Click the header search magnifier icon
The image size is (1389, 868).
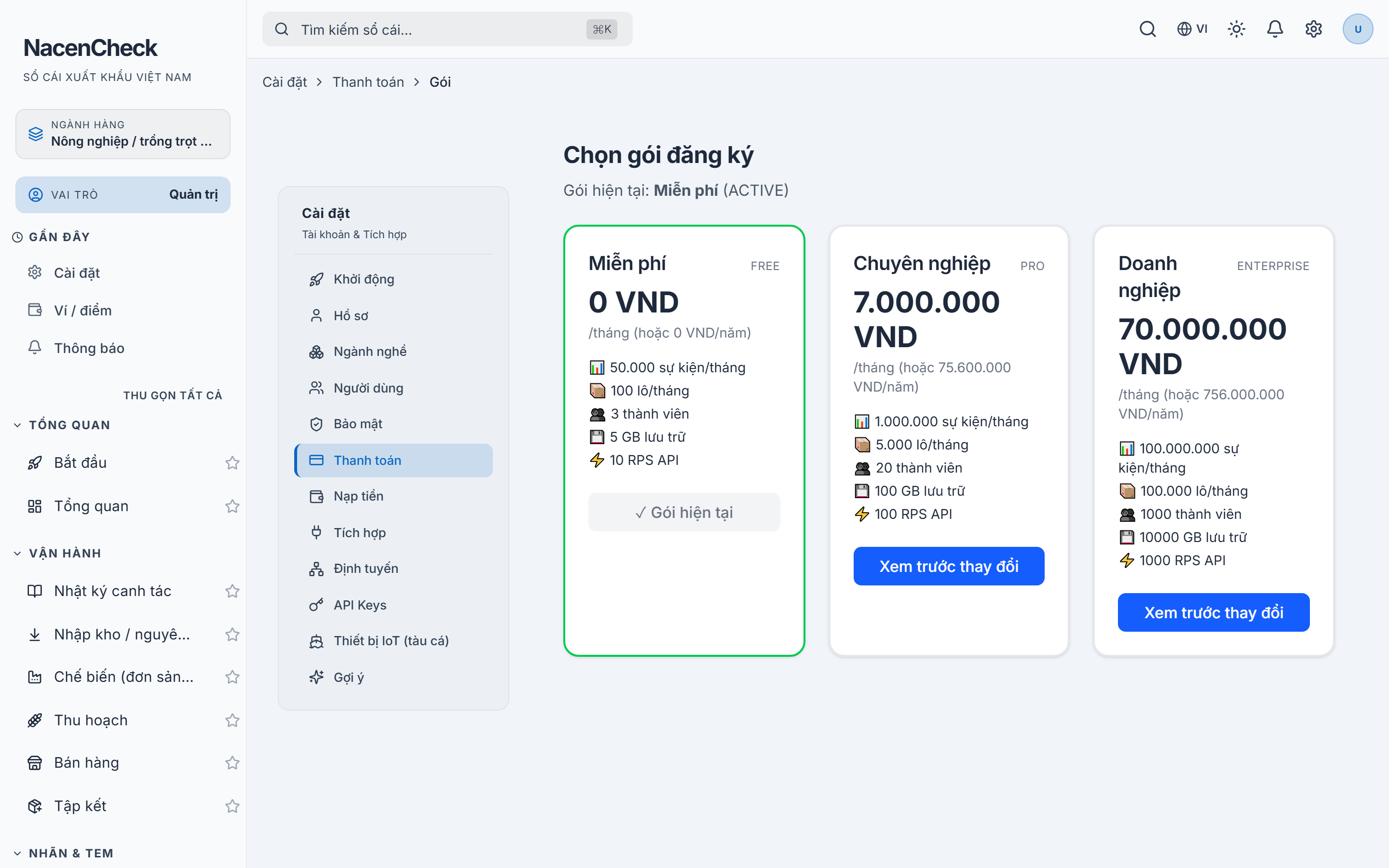point(1147,29)
